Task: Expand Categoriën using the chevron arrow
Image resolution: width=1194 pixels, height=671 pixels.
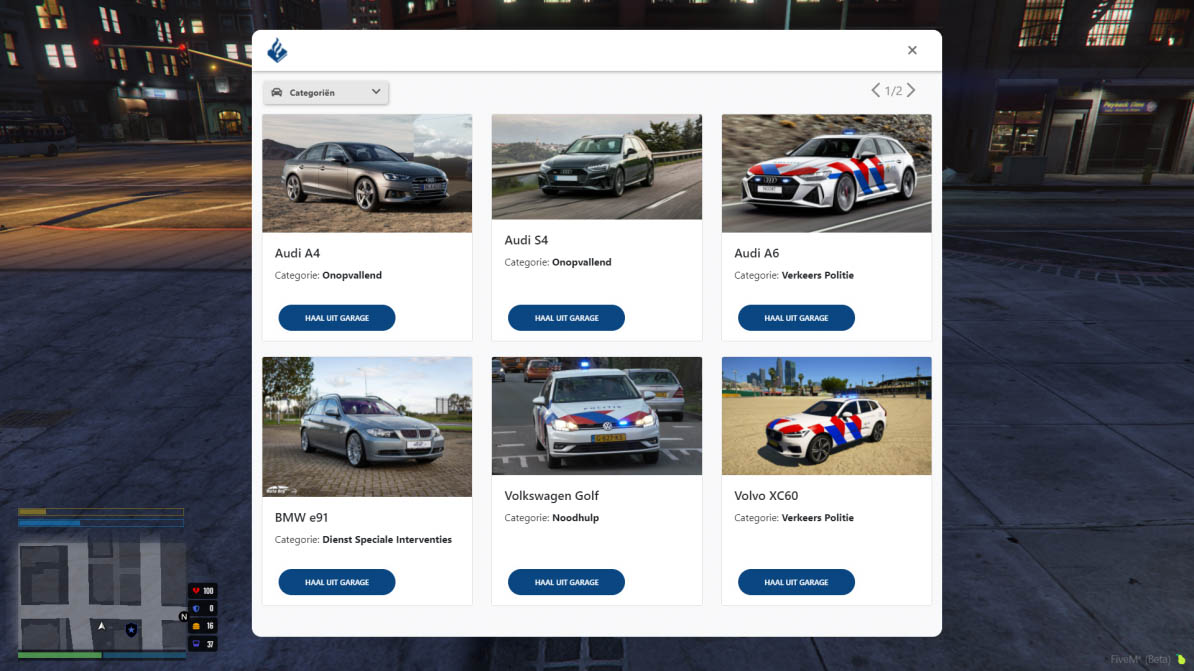Action: coord(376,91)
